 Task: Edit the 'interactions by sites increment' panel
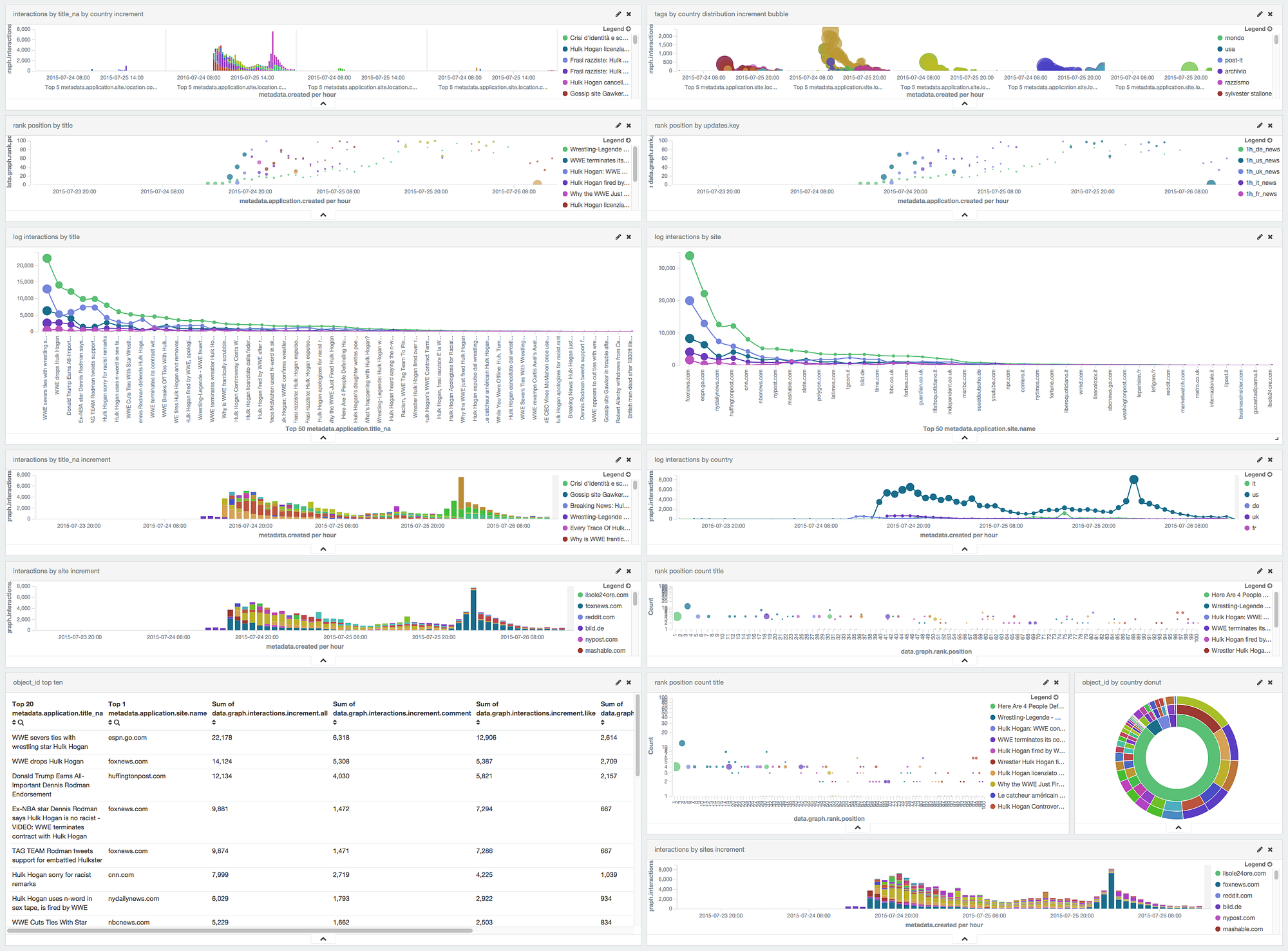coord(1260,850)
